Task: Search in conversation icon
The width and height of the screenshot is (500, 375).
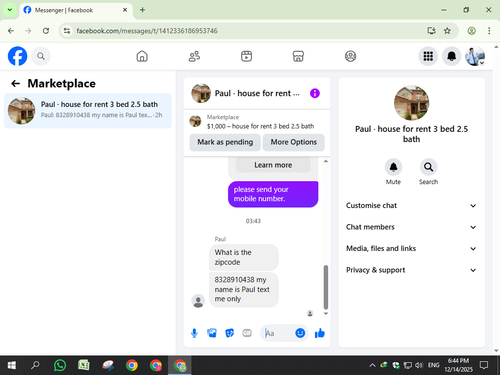Action: click(x=428, y=167)
